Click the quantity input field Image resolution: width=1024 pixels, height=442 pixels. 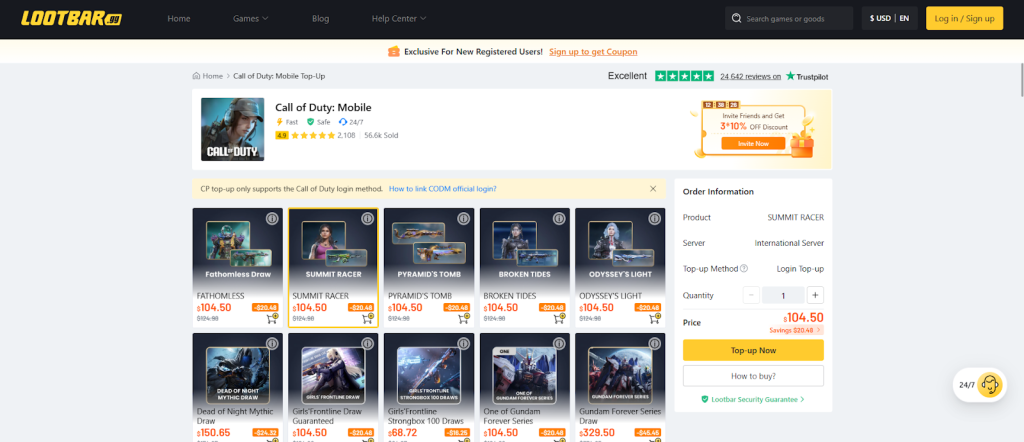783,295
